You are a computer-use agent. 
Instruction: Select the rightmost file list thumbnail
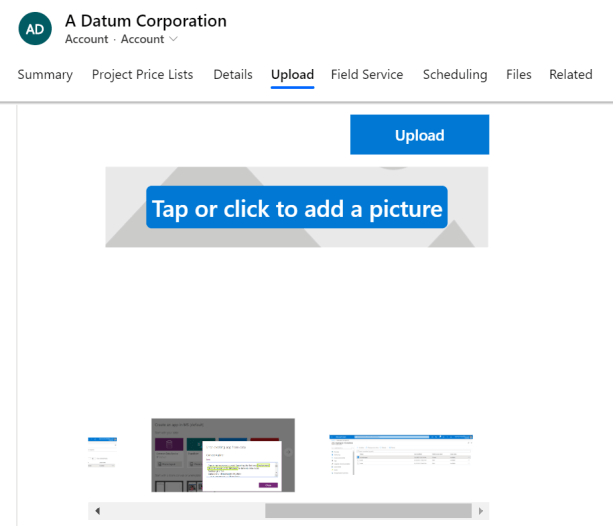[x=401, y=454]
